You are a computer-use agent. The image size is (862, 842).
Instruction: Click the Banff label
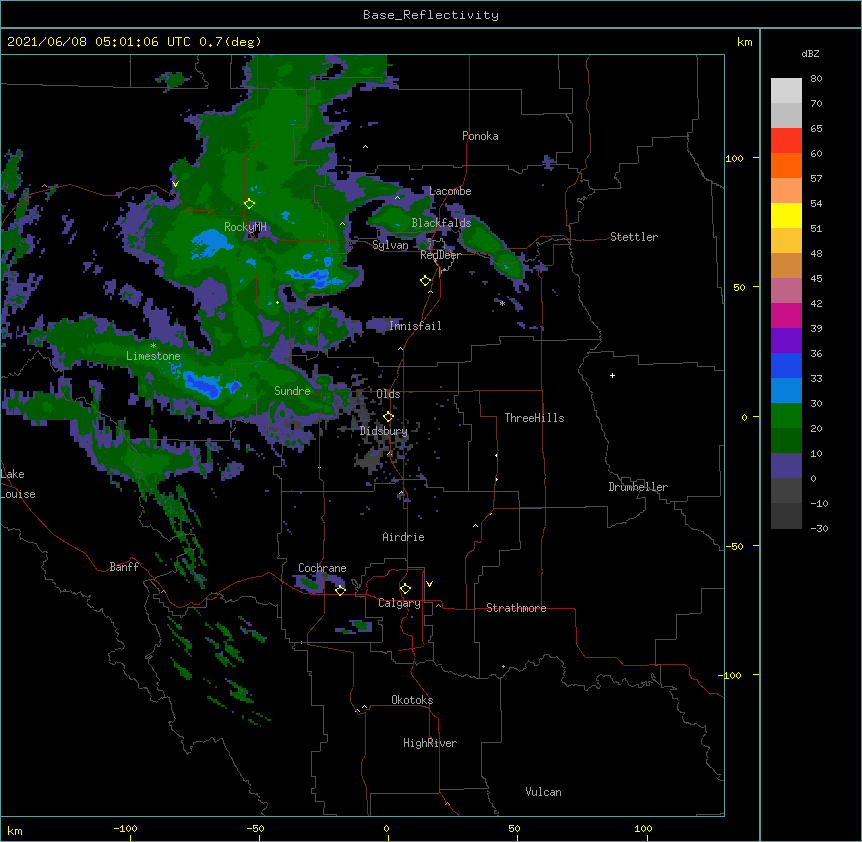[x=124, y=567]
